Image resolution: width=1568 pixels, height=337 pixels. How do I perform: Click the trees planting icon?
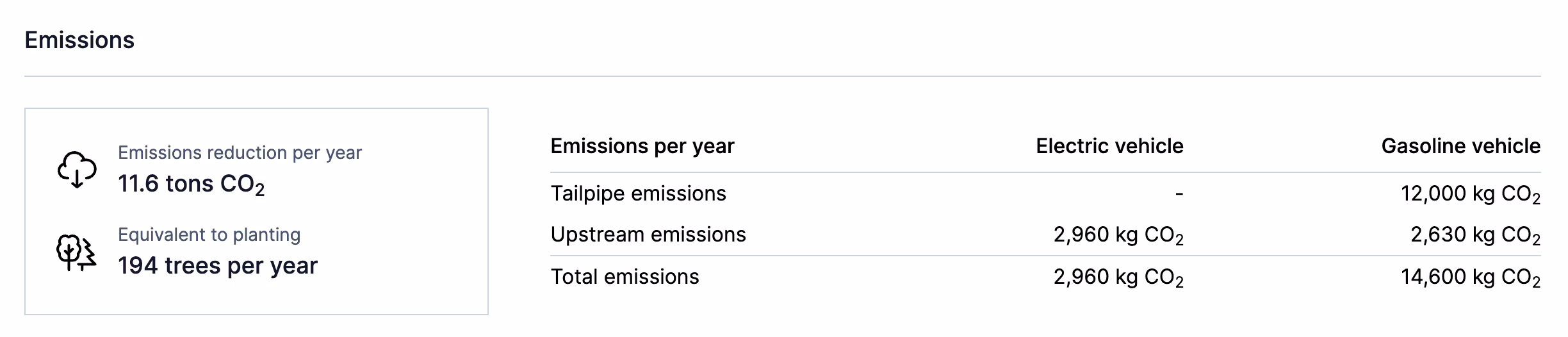click(77, 252)
